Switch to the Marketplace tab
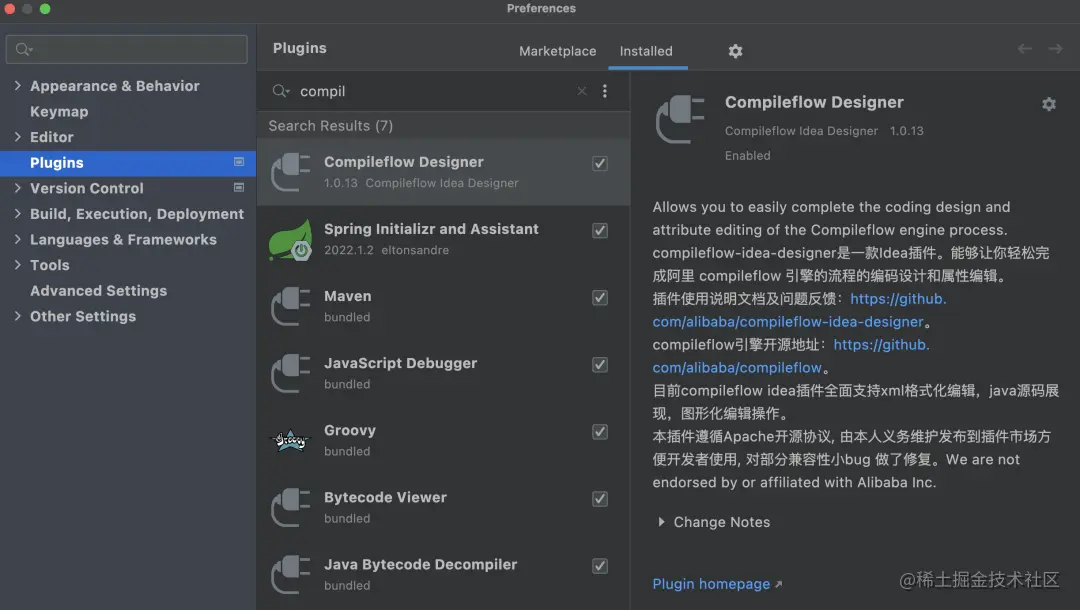The image size is (1080, 610). [557, 51]
